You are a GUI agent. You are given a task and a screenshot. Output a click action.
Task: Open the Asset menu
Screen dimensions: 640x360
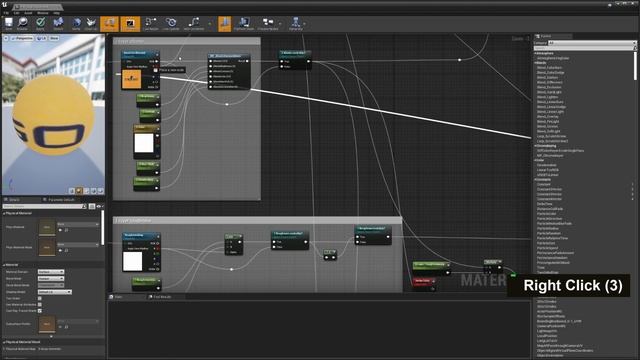click(28, 13)
